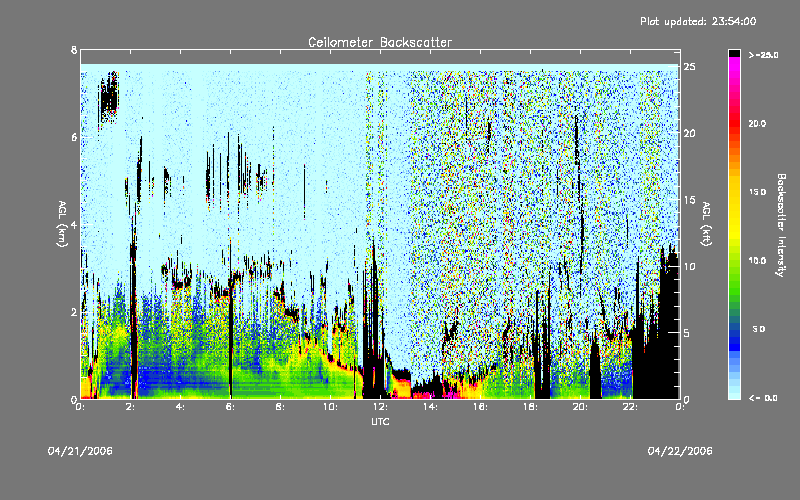
Task: Click the '04/21/2006' start date
Action: [x=80, y=451]
